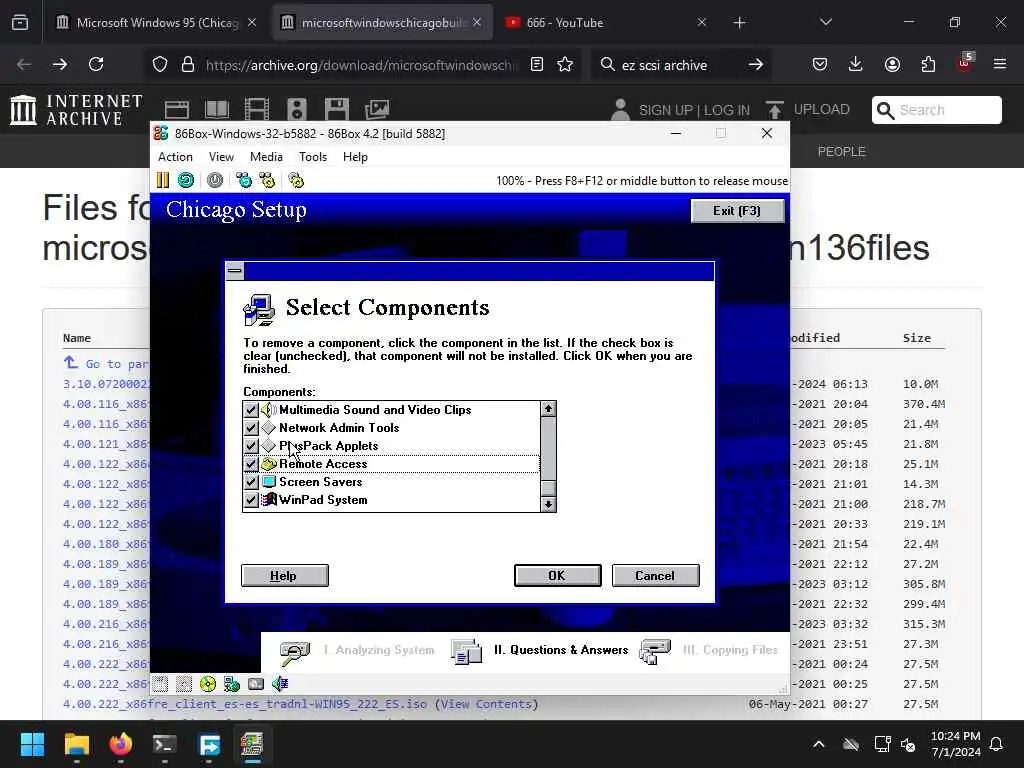Click the Components list scrollbar thumb
Viewport: 1024px width, 768px height.
tap(548, 488)
